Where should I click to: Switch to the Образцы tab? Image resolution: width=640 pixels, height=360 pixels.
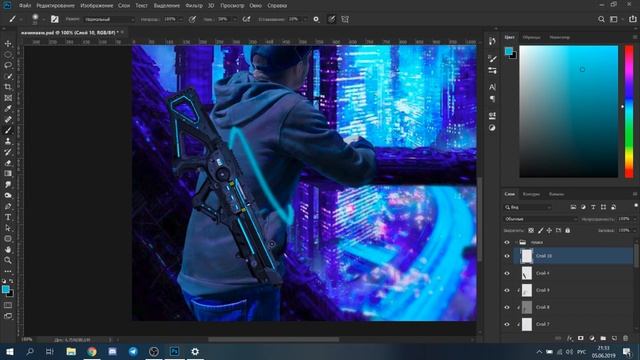[x=531, y=37]
